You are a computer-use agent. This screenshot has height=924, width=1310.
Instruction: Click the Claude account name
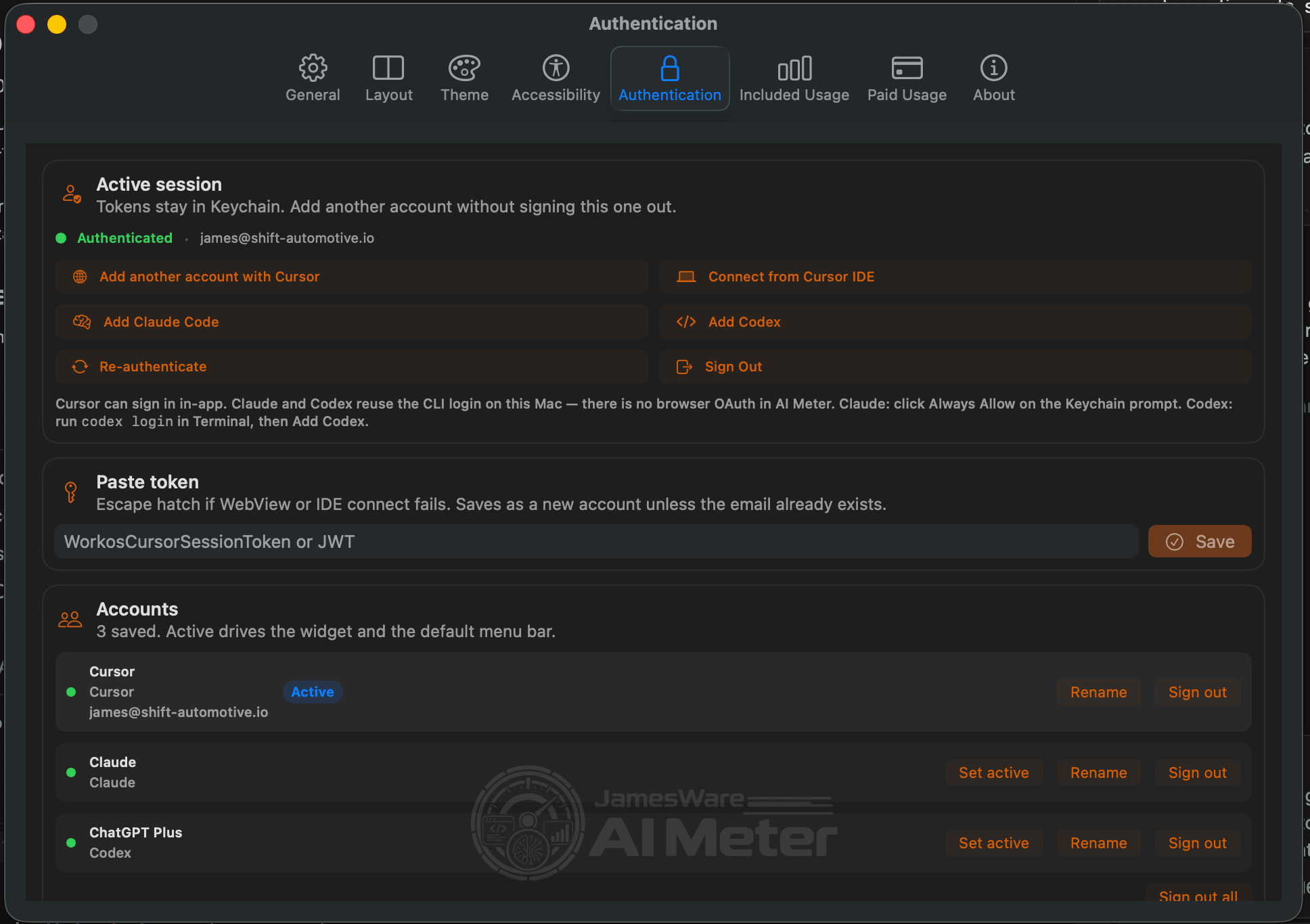click(112, 762)
